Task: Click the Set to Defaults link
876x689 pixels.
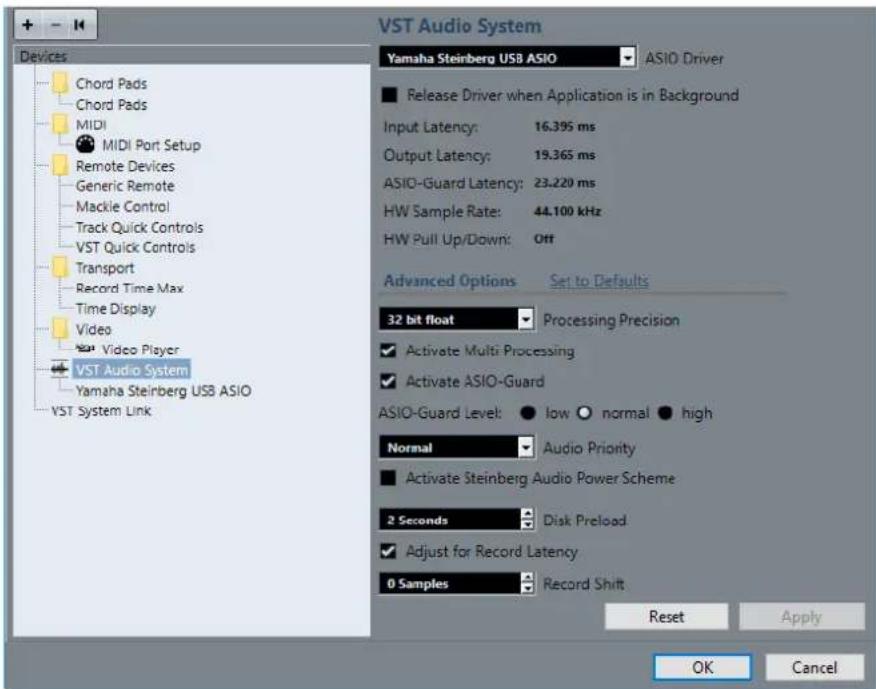Action: 599,281
